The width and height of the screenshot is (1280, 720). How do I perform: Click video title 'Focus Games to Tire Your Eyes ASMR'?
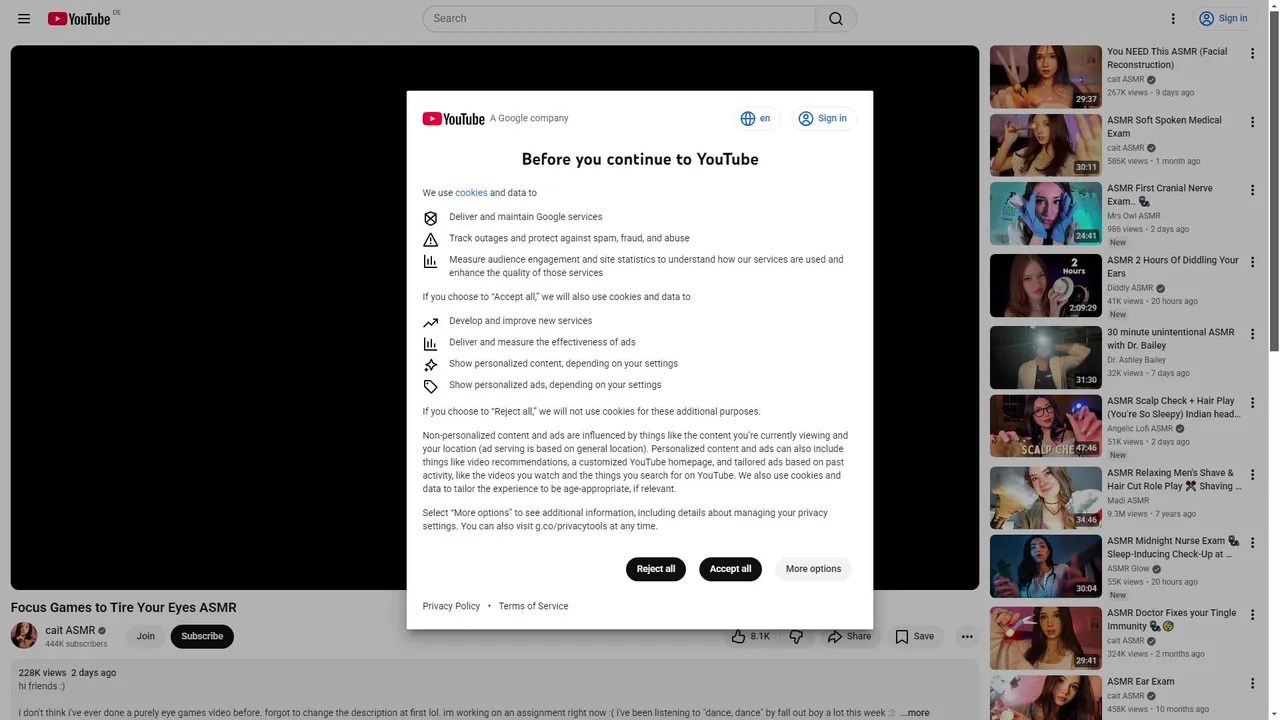point(124,608)
